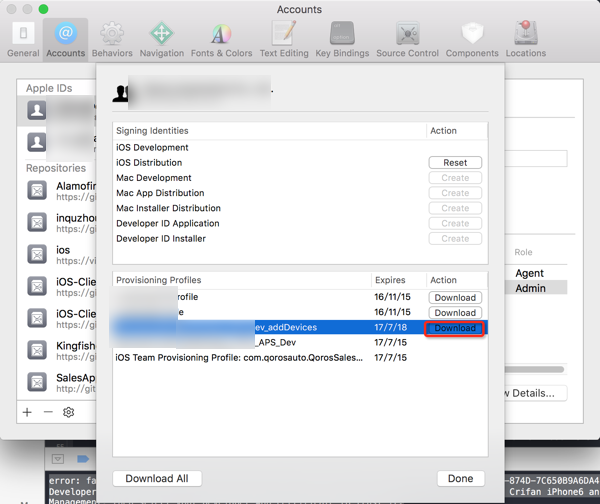The height and width of the screenshot is (504, 600).
Task: Open View Details button behind sheet
Action: pos(535,393)
